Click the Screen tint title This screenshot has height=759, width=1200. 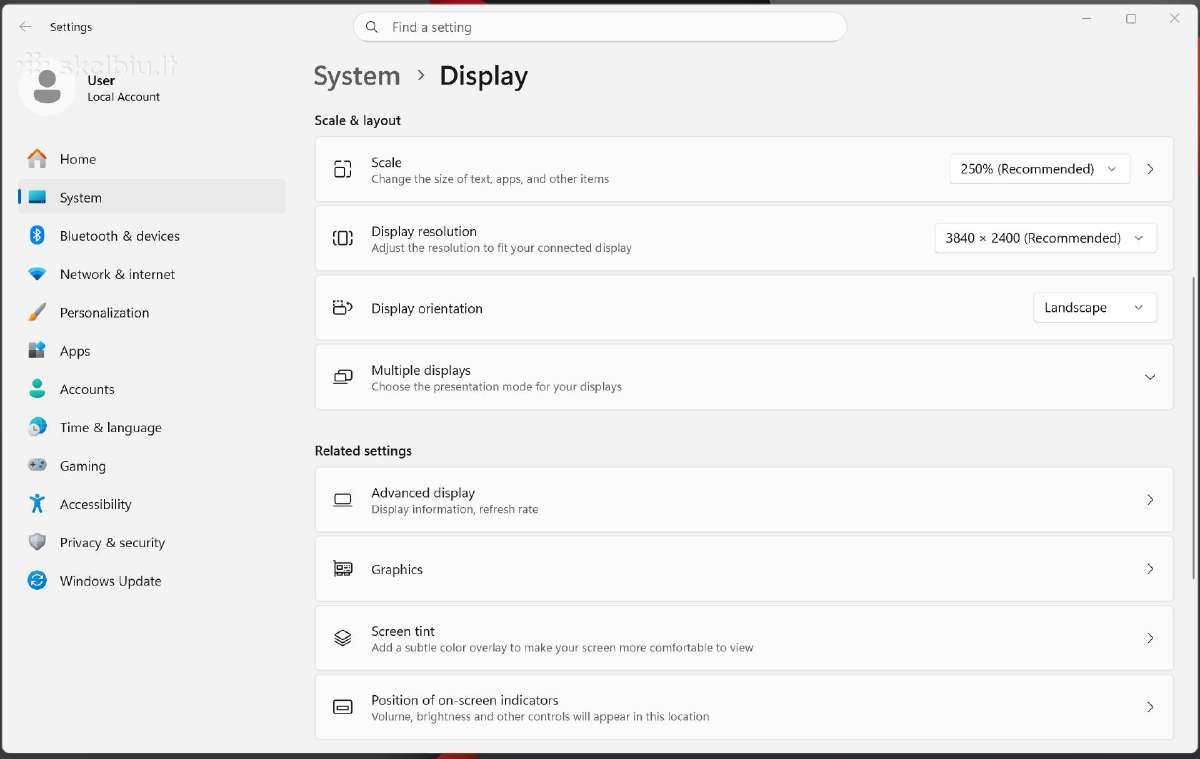click(403, 631)
